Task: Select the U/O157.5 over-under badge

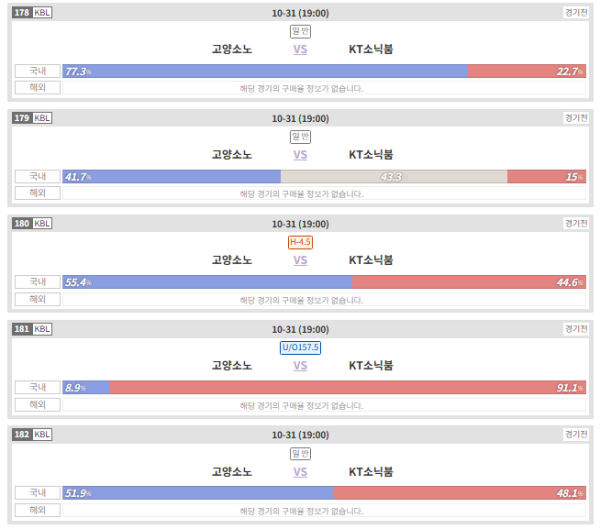Action: click(x=300, y=348)
